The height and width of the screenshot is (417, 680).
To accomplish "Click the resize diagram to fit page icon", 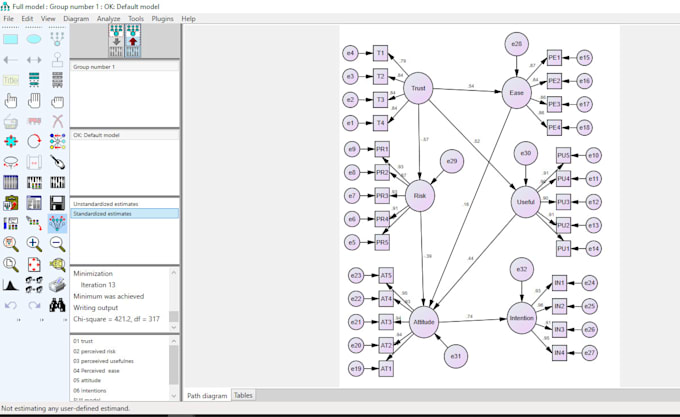I will pyautogui.click(x=34, y=264).
